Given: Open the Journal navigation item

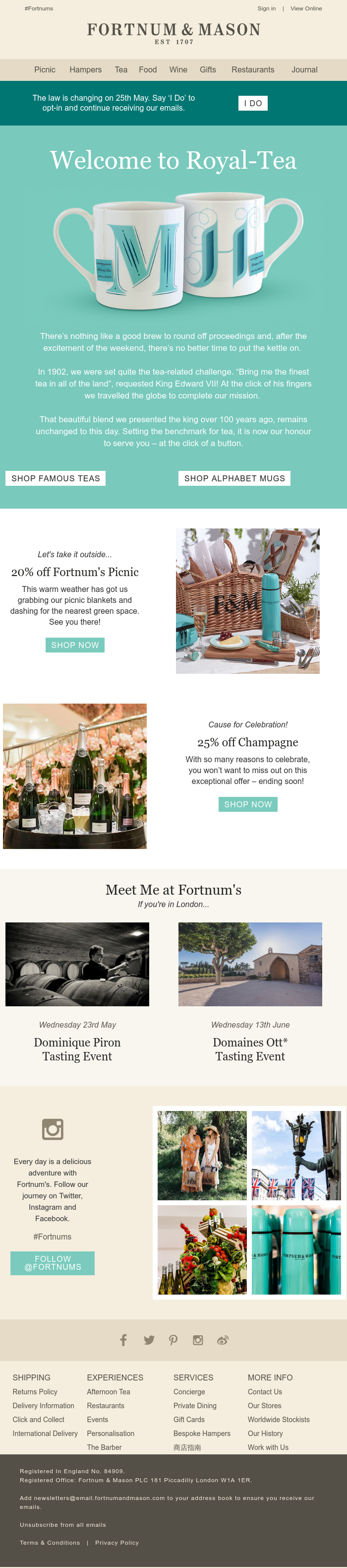Looking at the screenshot, I should [304, 69].
